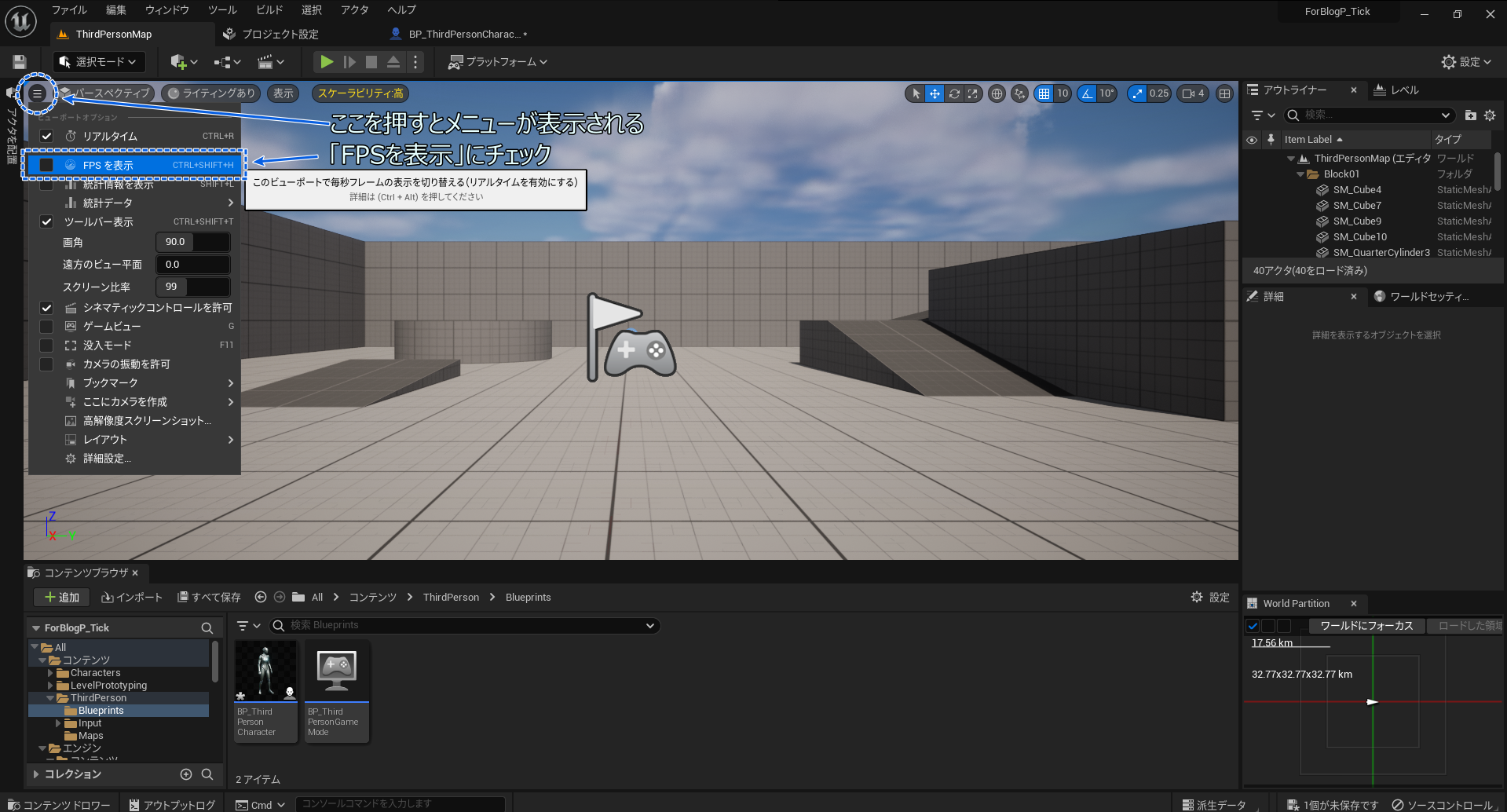Click the save level icon
Viewport: 1507px width, 812px height.
pyautogui.click(x=17, y=61)
